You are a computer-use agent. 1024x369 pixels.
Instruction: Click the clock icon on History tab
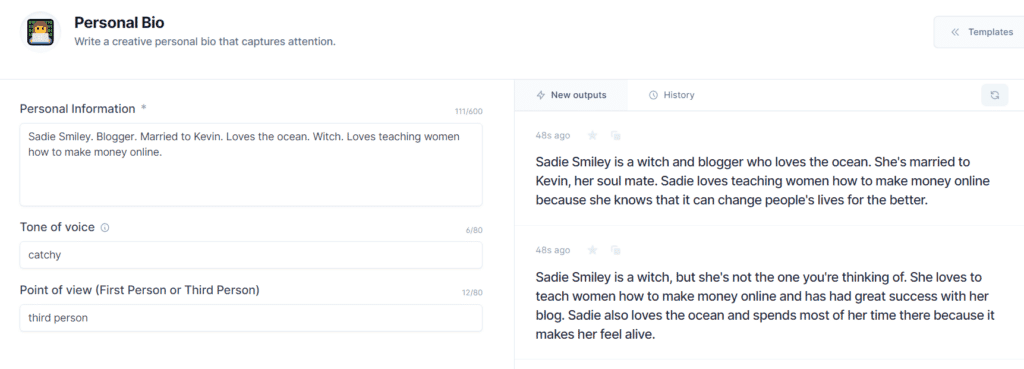pos(653,95)
